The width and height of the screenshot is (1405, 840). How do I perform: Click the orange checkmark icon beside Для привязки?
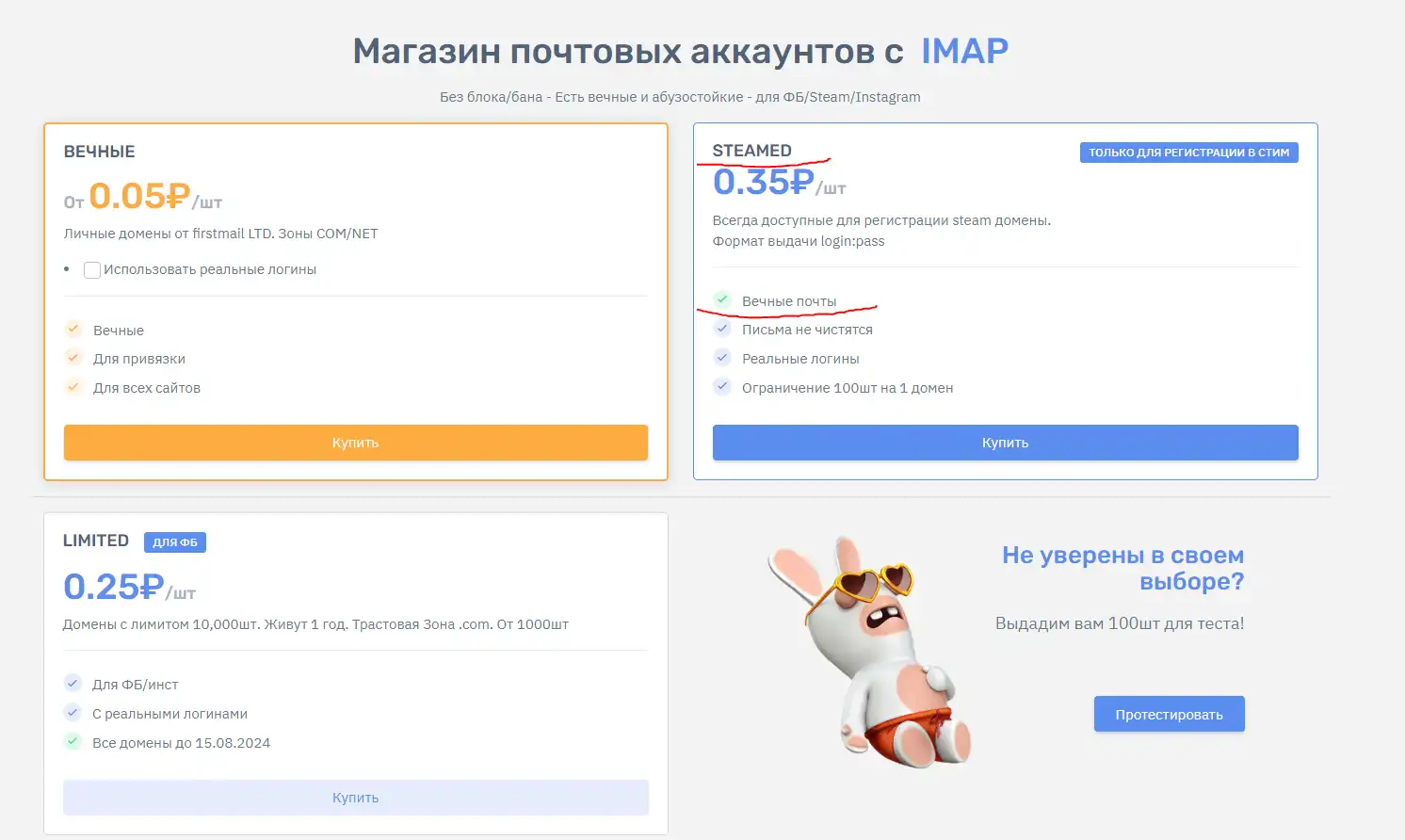tap(73, 358)
